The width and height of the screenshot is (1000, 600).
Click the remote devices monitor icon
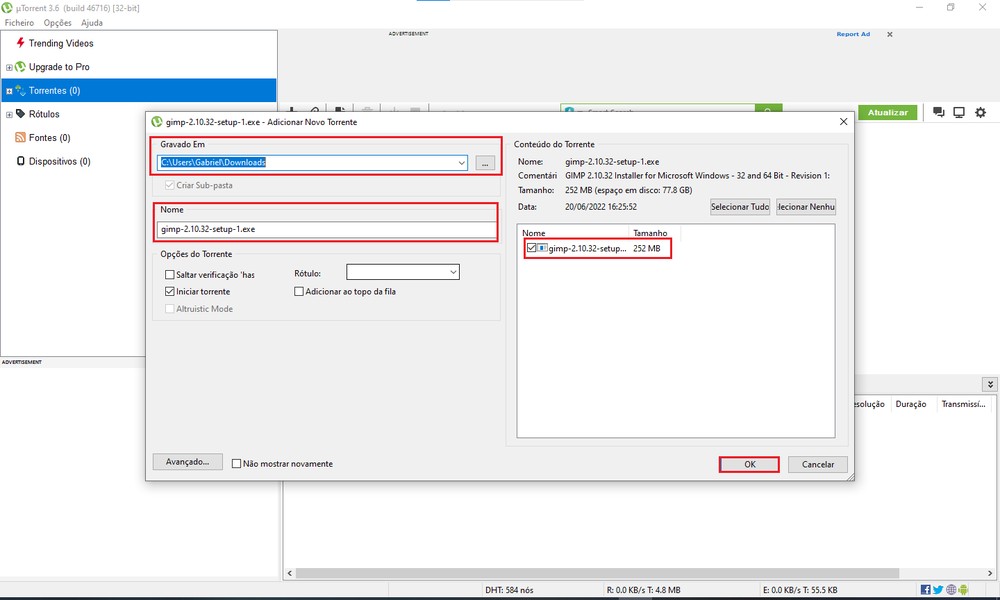tap(958, 113)
